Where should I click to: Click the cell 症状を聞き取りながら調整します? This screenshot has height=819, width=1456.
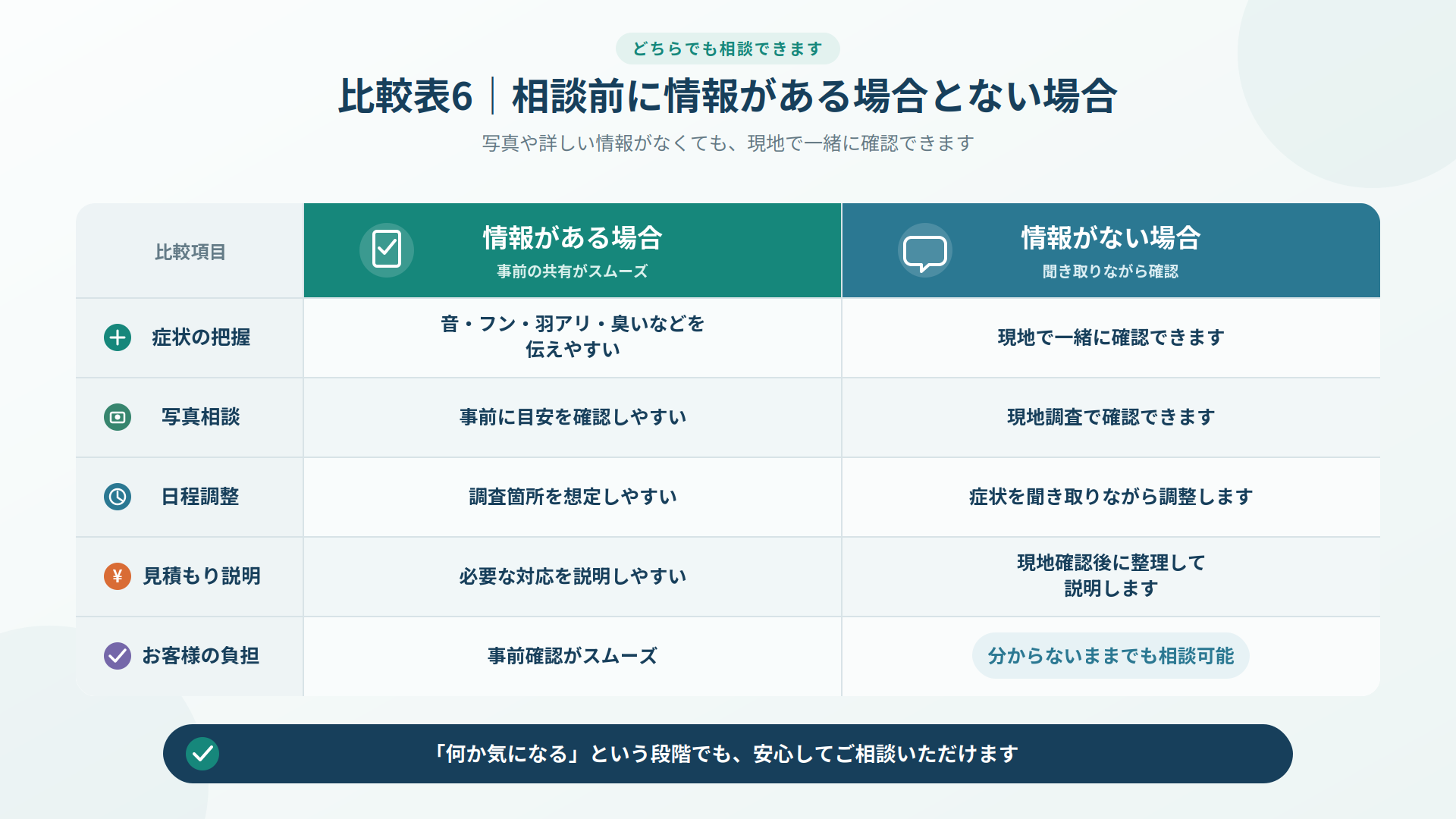[x=1111, y=497]
